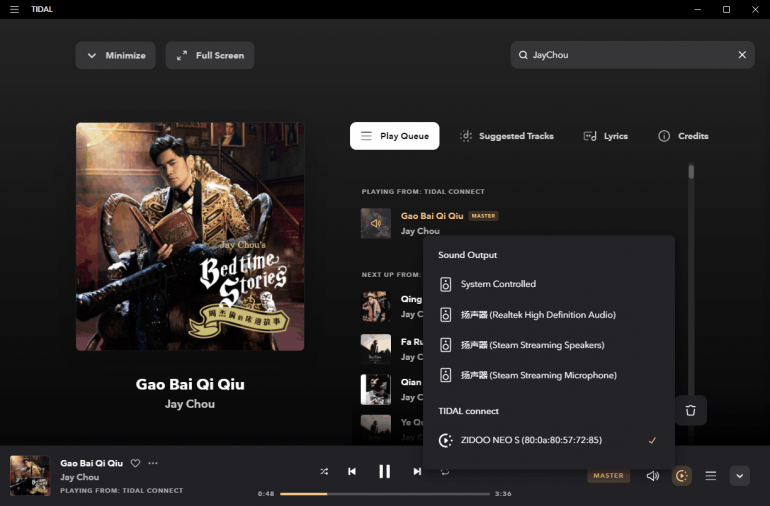Click the play queue scrollbar
The image size is (770, 506).
click(691, 171)
